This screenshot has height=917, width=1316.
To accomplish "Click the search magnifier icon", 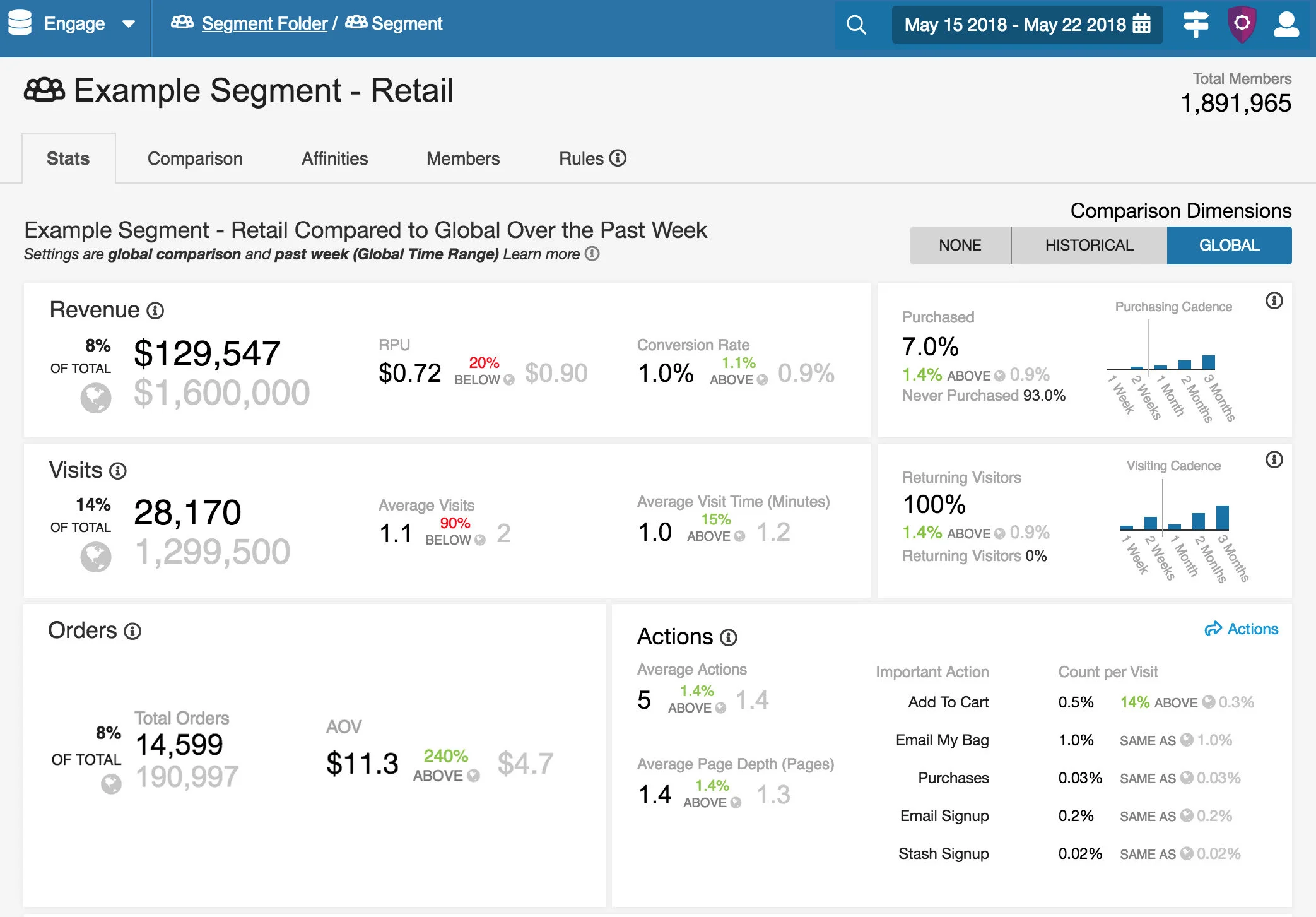I will [x=856, y=25].
